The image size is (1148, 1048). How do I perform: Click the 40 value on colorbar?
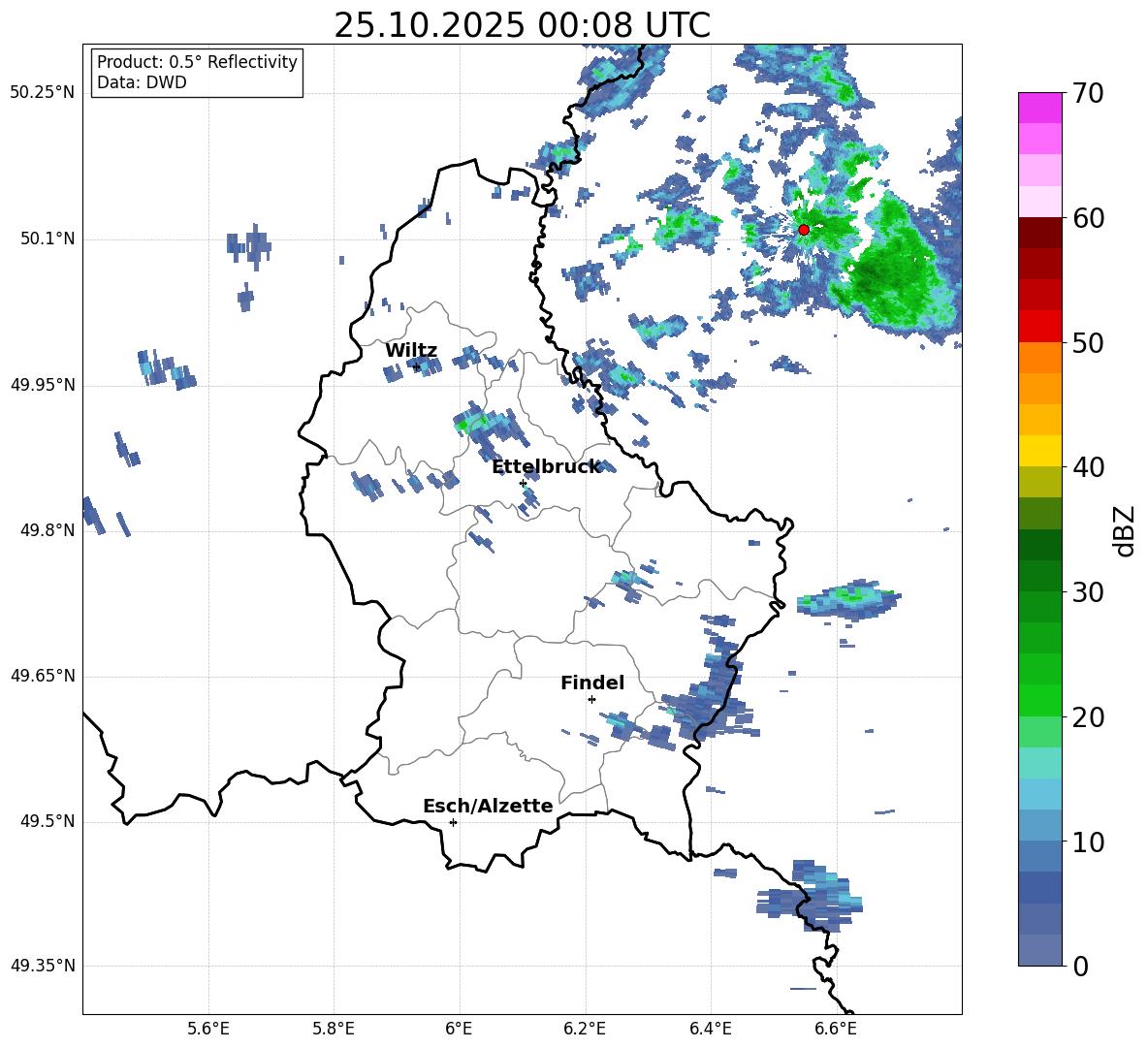coord(1087,467)
